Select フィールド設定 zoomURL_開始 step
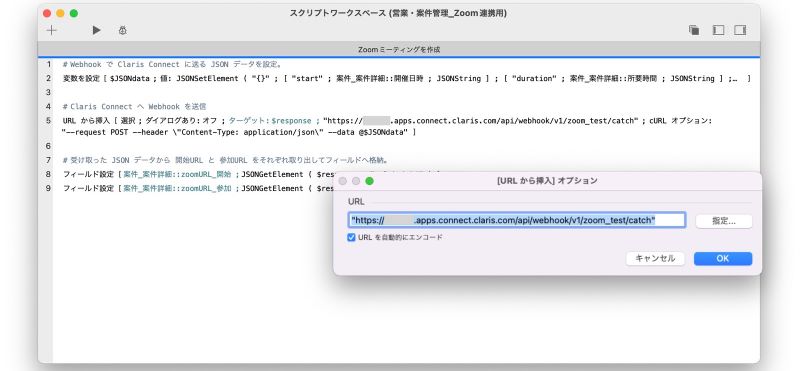 point(198,174)
